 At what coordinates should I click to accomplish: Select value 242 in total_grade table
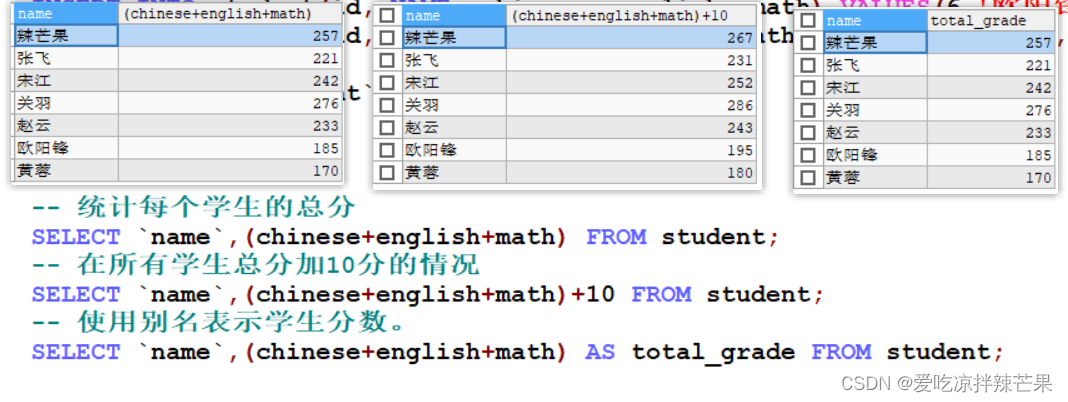(x=992, y=88)
